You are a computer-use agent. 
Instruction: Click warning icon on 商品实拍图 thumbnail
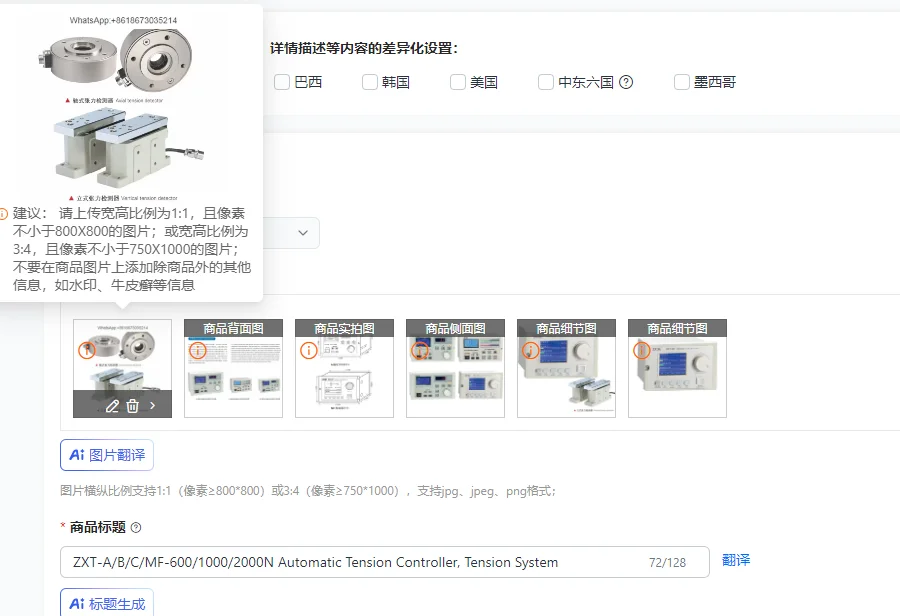(309, 350)
